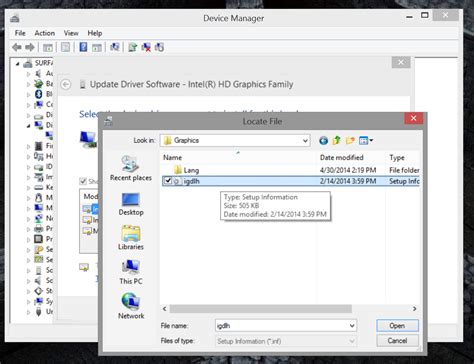Open the Files of type dropdown
Viewport: 474px width, 364px height.
tap(285, 341)
